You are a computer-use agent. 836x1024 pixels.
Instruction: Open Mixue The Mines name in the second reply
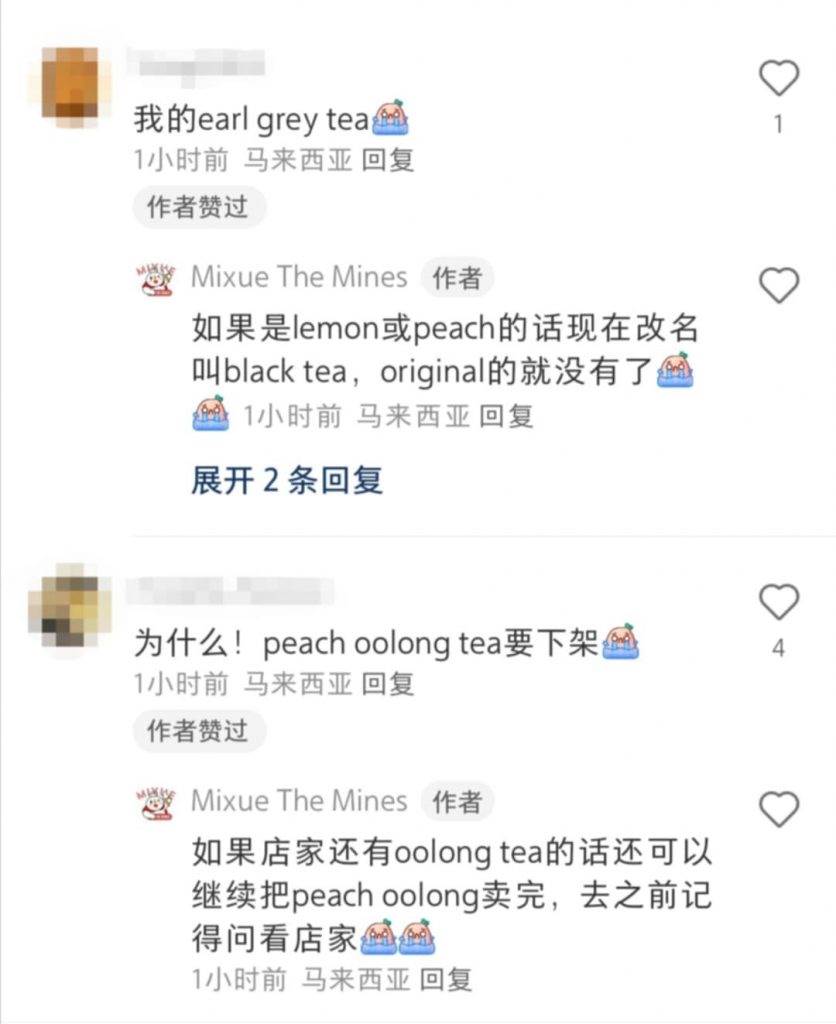[x=299, y=801]
